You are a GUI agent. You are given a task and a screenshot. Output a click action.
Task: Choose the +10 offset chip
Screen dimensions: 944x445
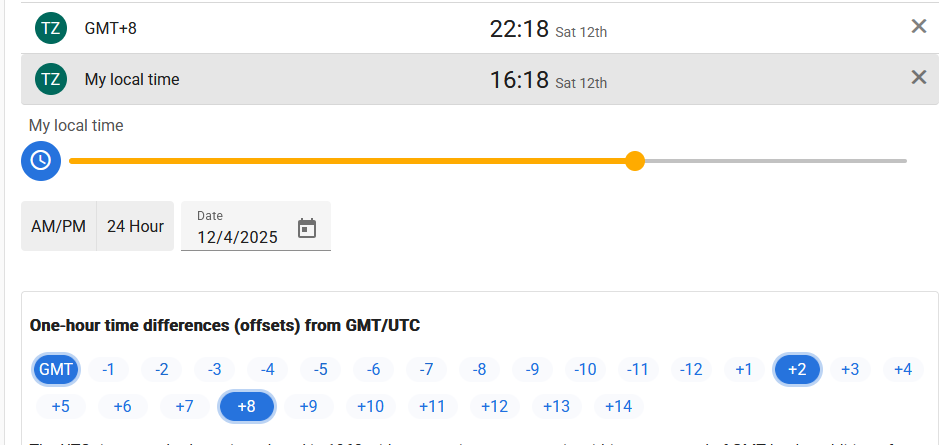point(370,406)
